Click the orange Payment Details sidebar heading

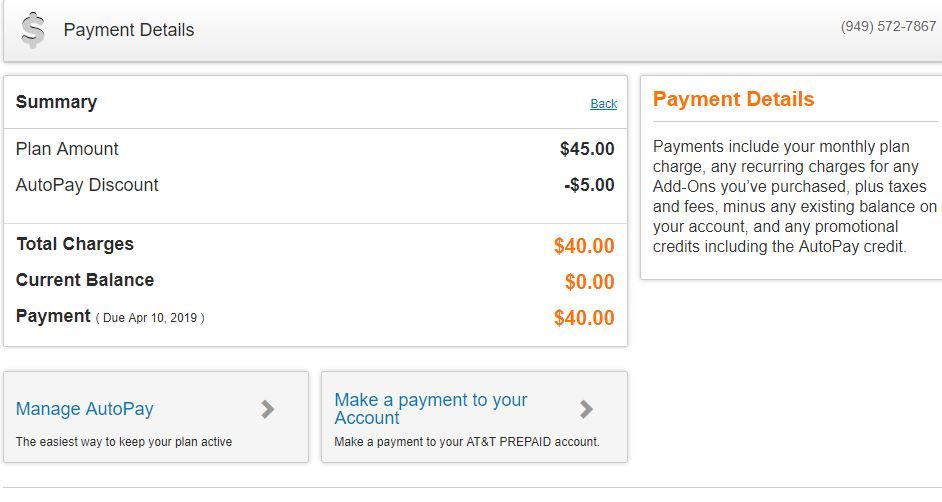pos(733,99)
